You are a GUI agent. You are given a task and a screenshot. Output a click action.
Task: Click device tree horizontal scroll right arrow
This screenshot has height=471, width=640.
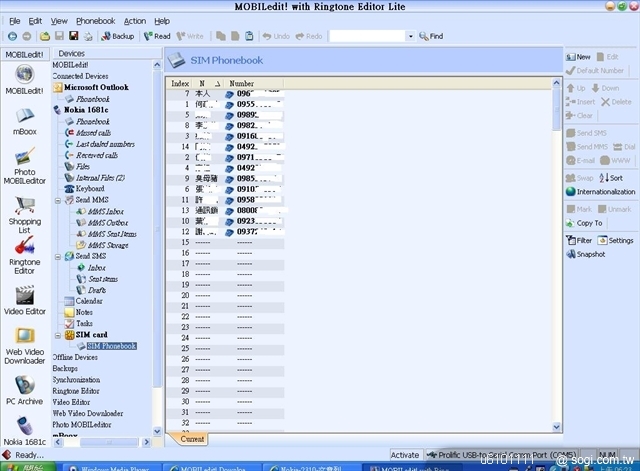(146, 442)
